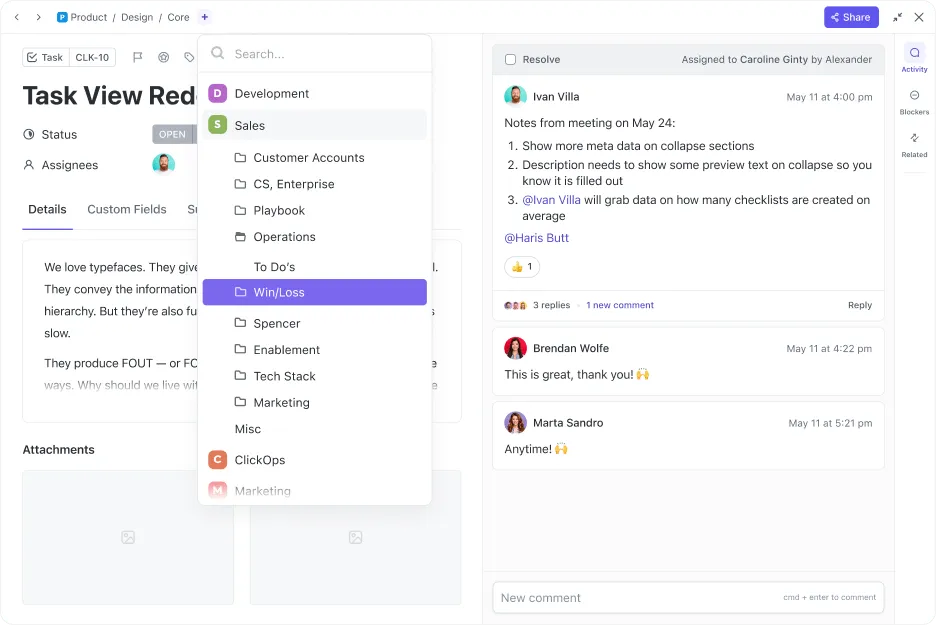Open the second attachment thumbnail
The image size is (936, 625).
pos(355,537)
